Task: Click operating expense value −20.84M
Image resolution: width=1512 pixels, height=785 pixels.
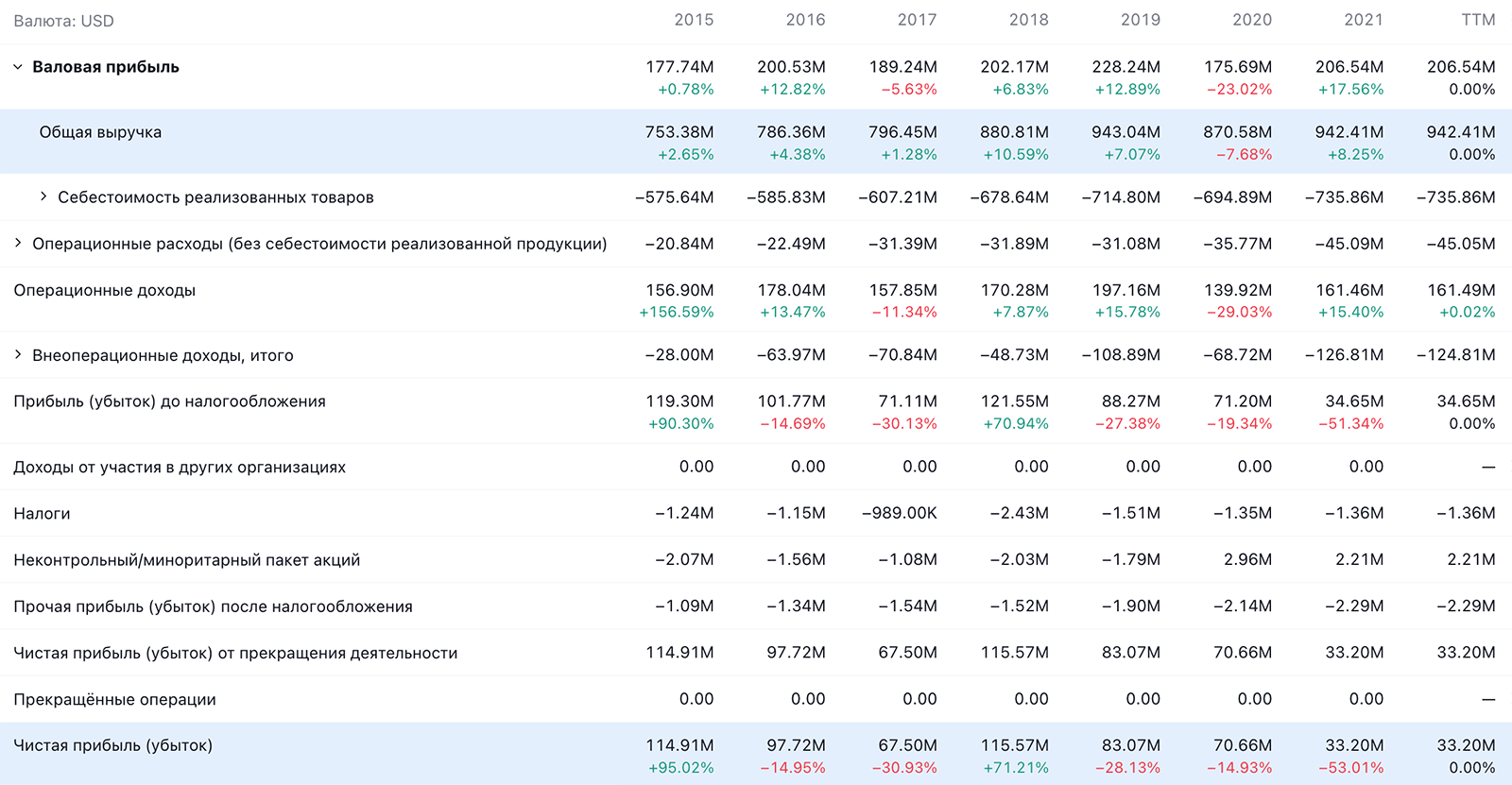Action: pos(679,244)
